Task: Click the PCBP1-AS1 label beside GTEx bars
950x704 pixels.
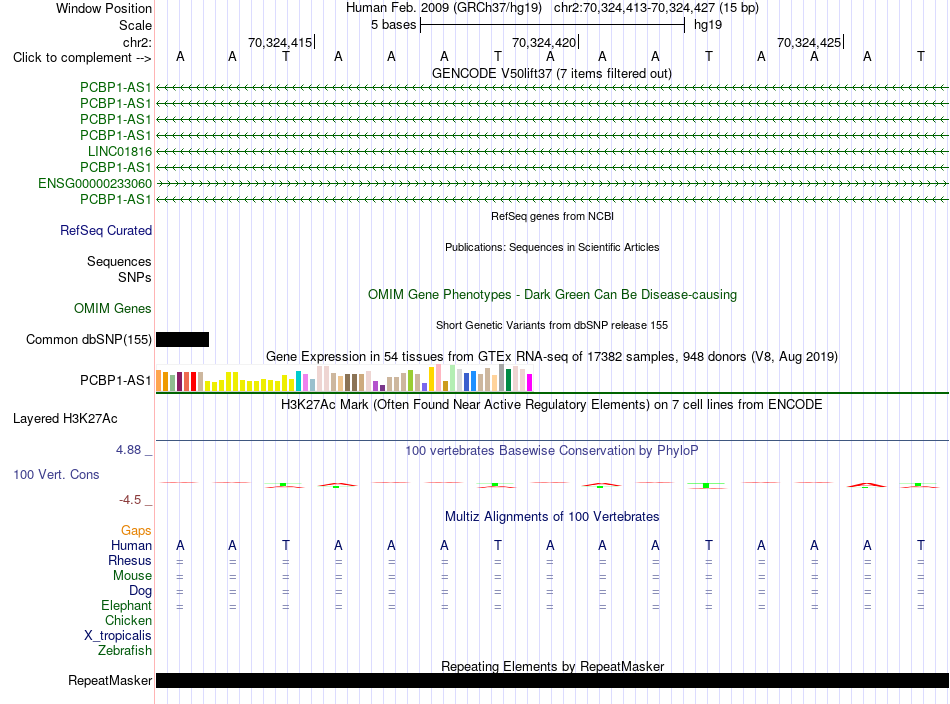Action: click(116, 380)
